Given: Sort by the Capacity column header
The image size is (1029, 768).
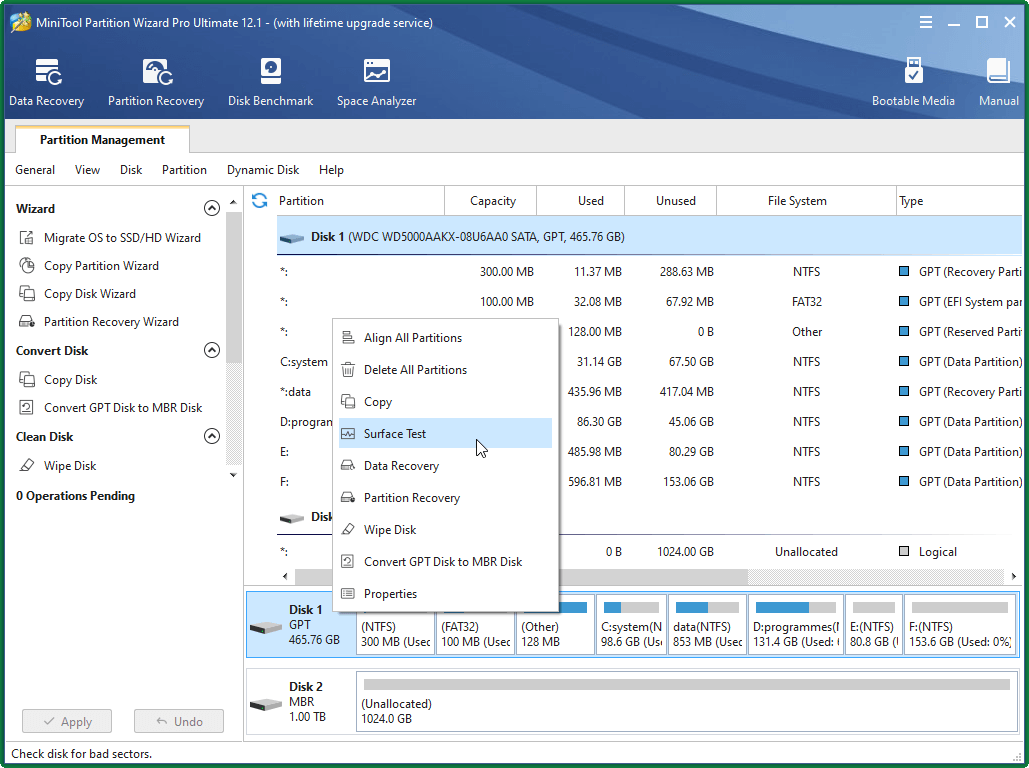Looking at the screenshot, I should (x=492, y=201).
